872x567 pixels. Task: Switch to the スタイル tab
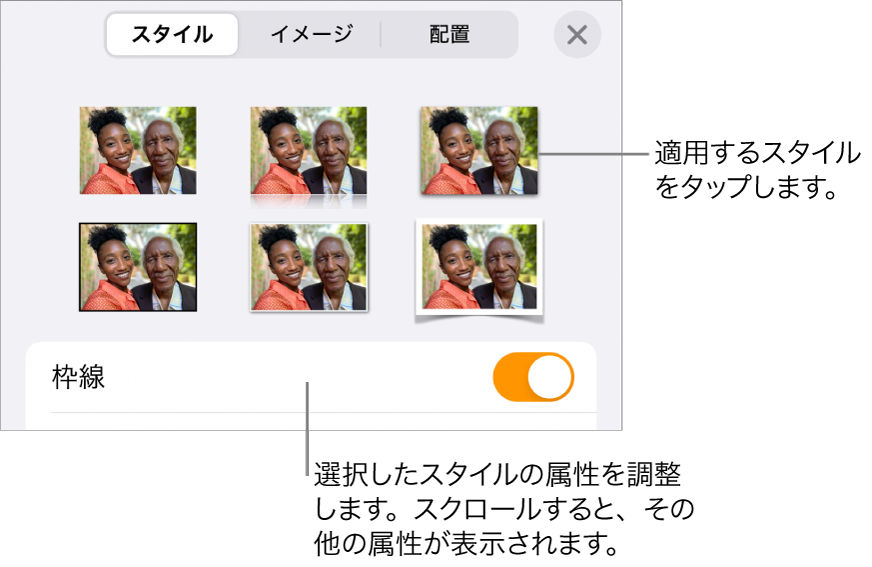[172, 34]
